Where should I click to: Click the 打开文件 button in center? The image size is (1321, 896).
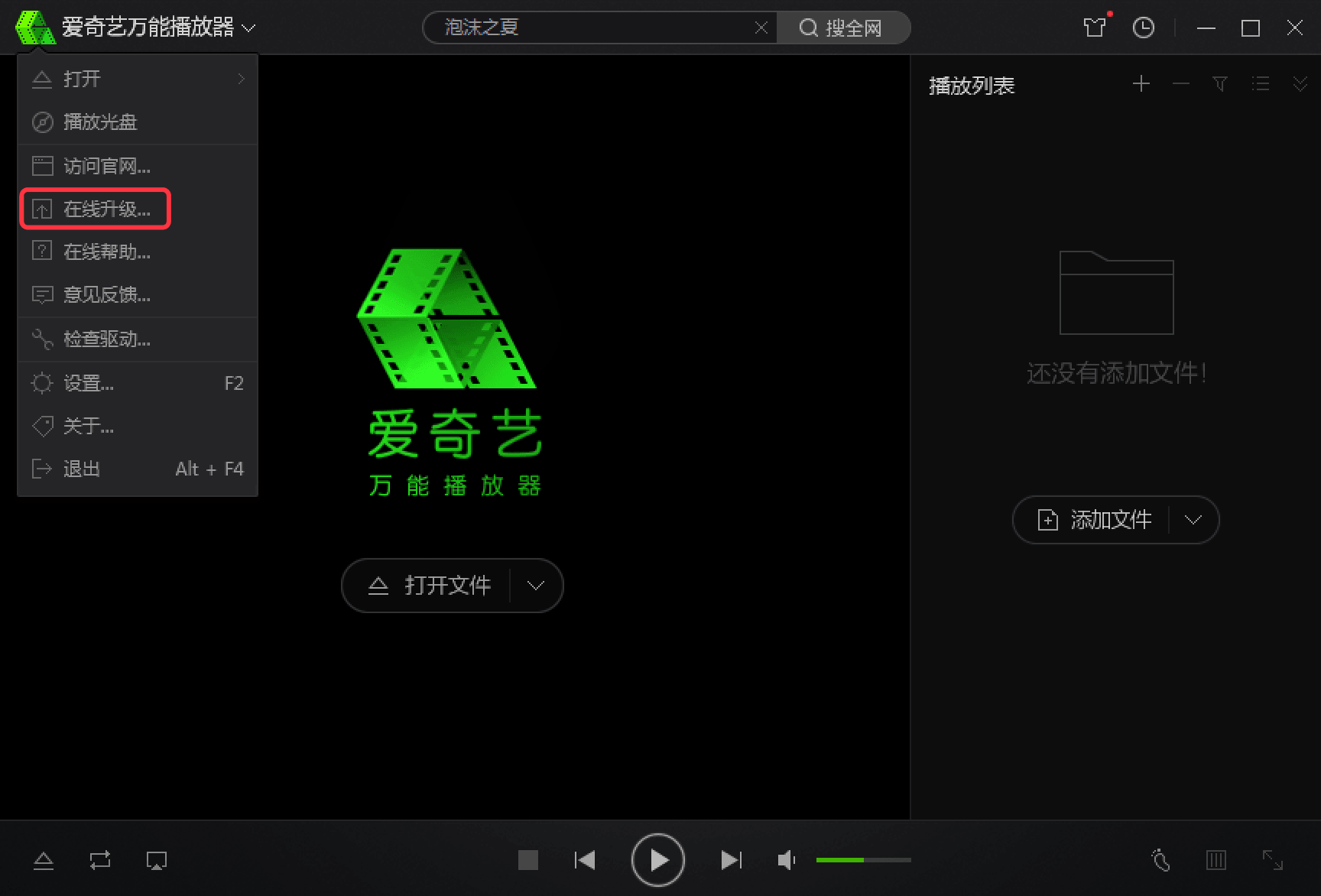click(x=430, y=586)
